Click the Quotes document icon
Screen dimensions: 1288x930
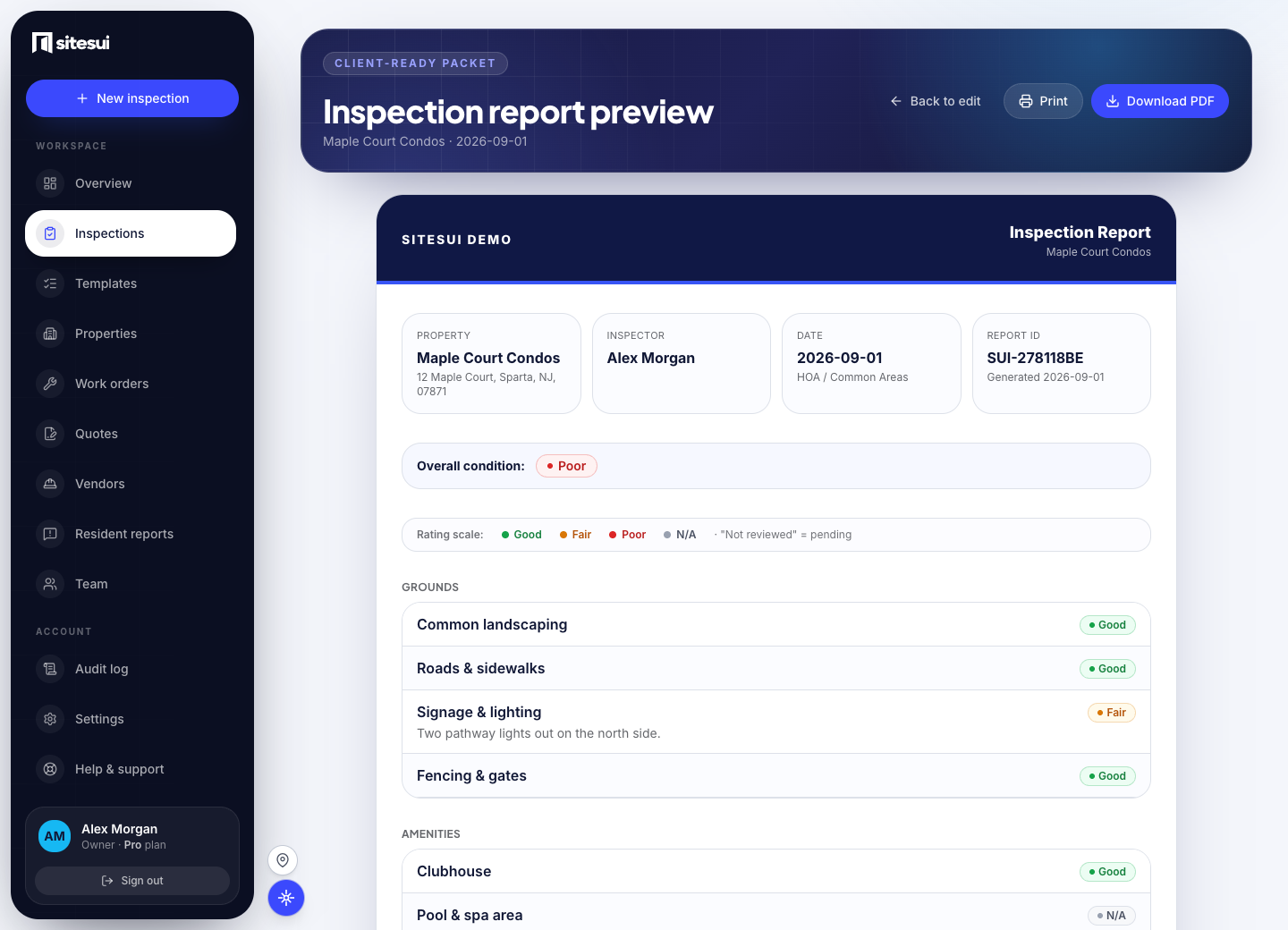(x=50, y=434)
